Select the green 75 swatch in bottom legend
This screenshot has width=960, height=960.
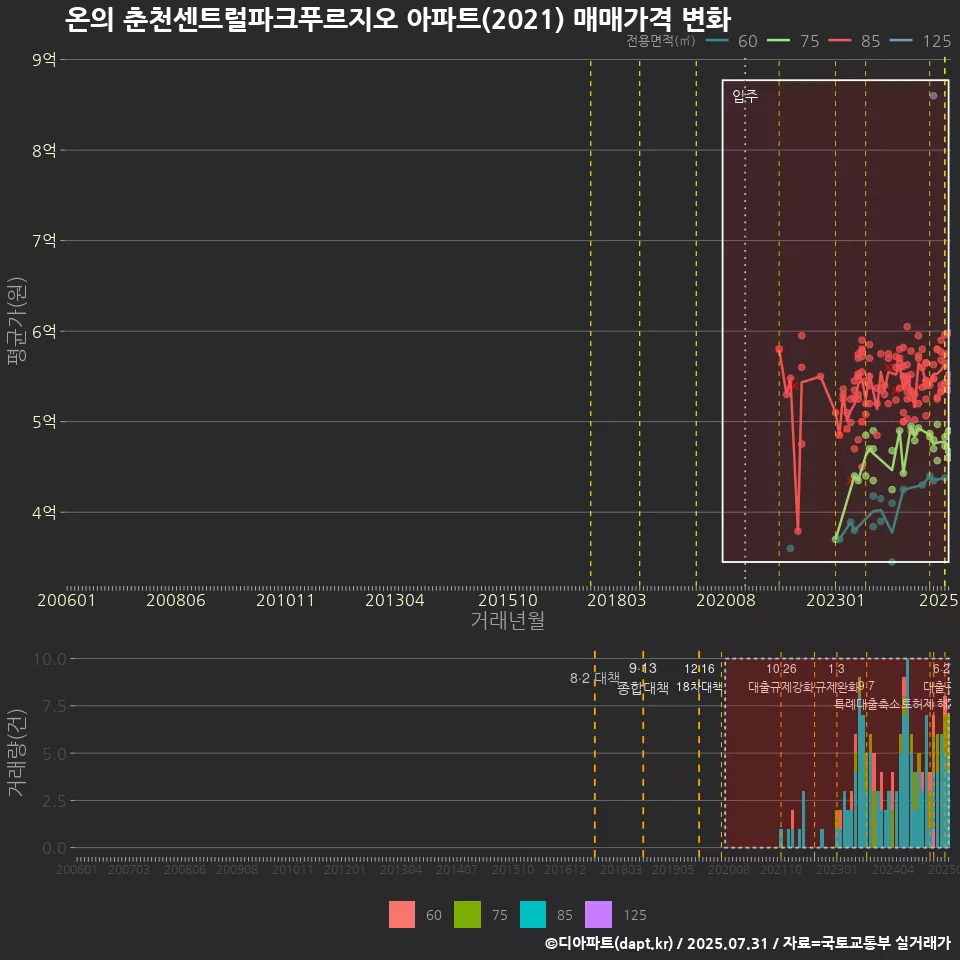[x=467, y=914]
